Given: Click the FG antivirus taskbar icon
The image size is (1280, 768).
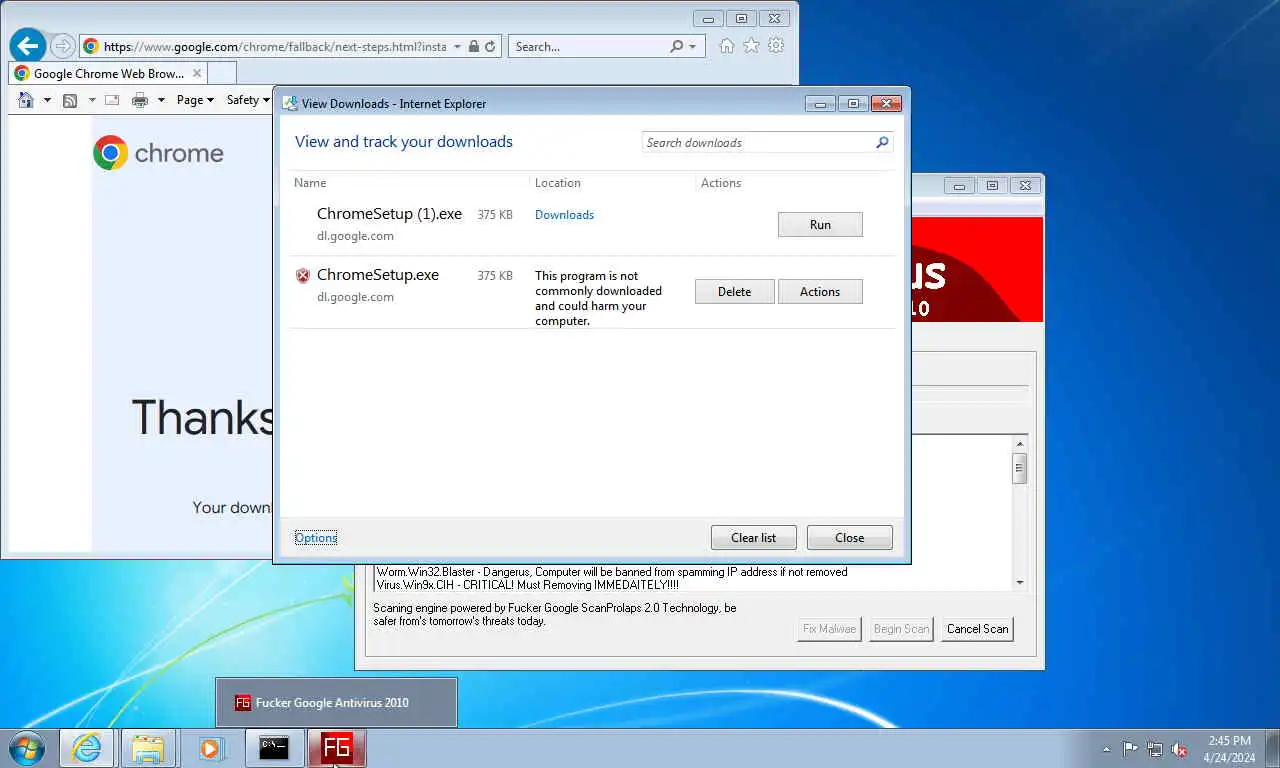Looking at the screenshot, I should click(x=336, y=748).
